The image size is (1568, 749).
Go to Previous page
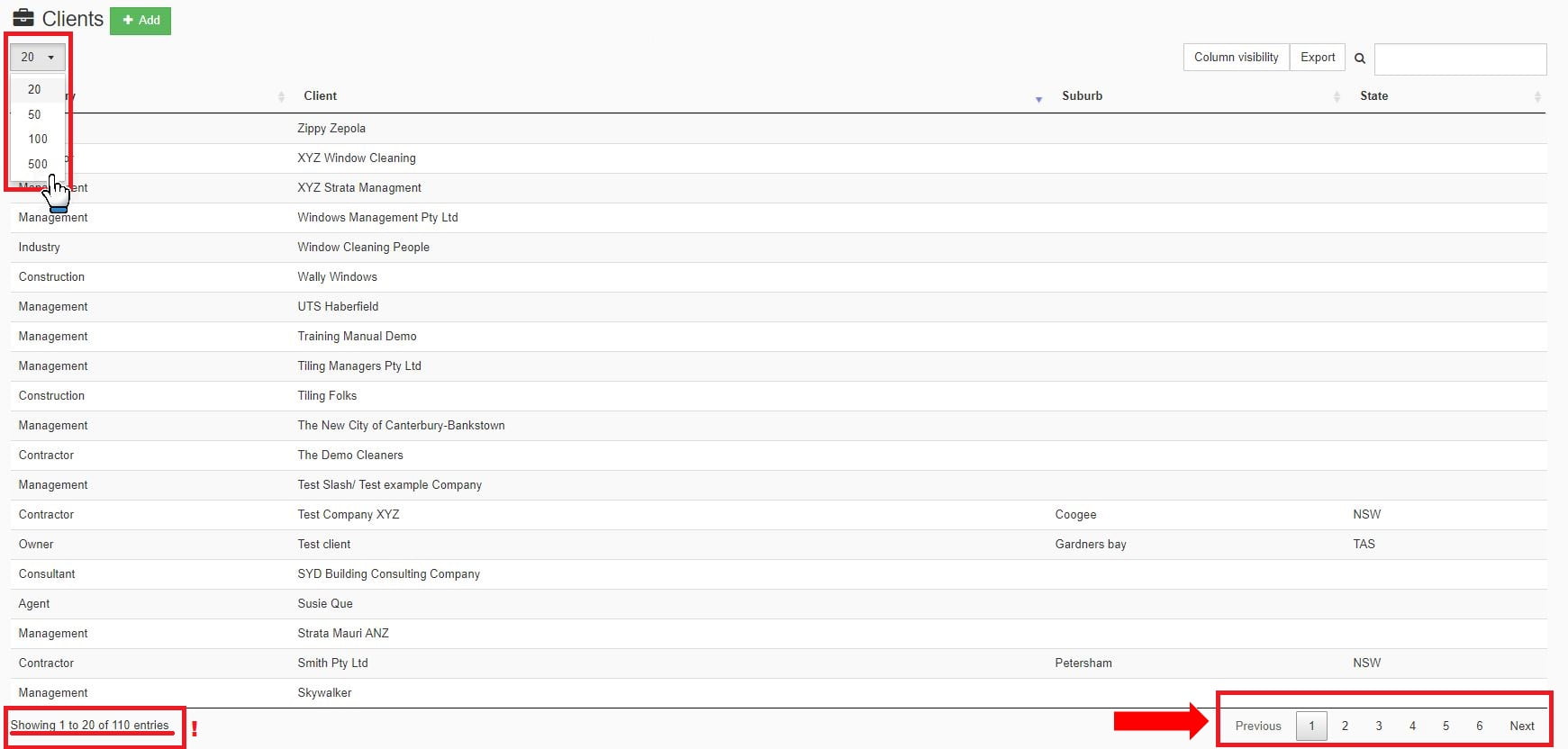pyautogui.click(x=1258, y=726)
